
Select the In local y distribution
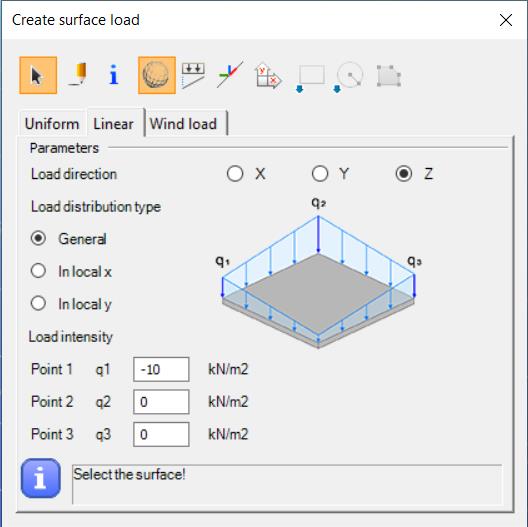[71, 303]
